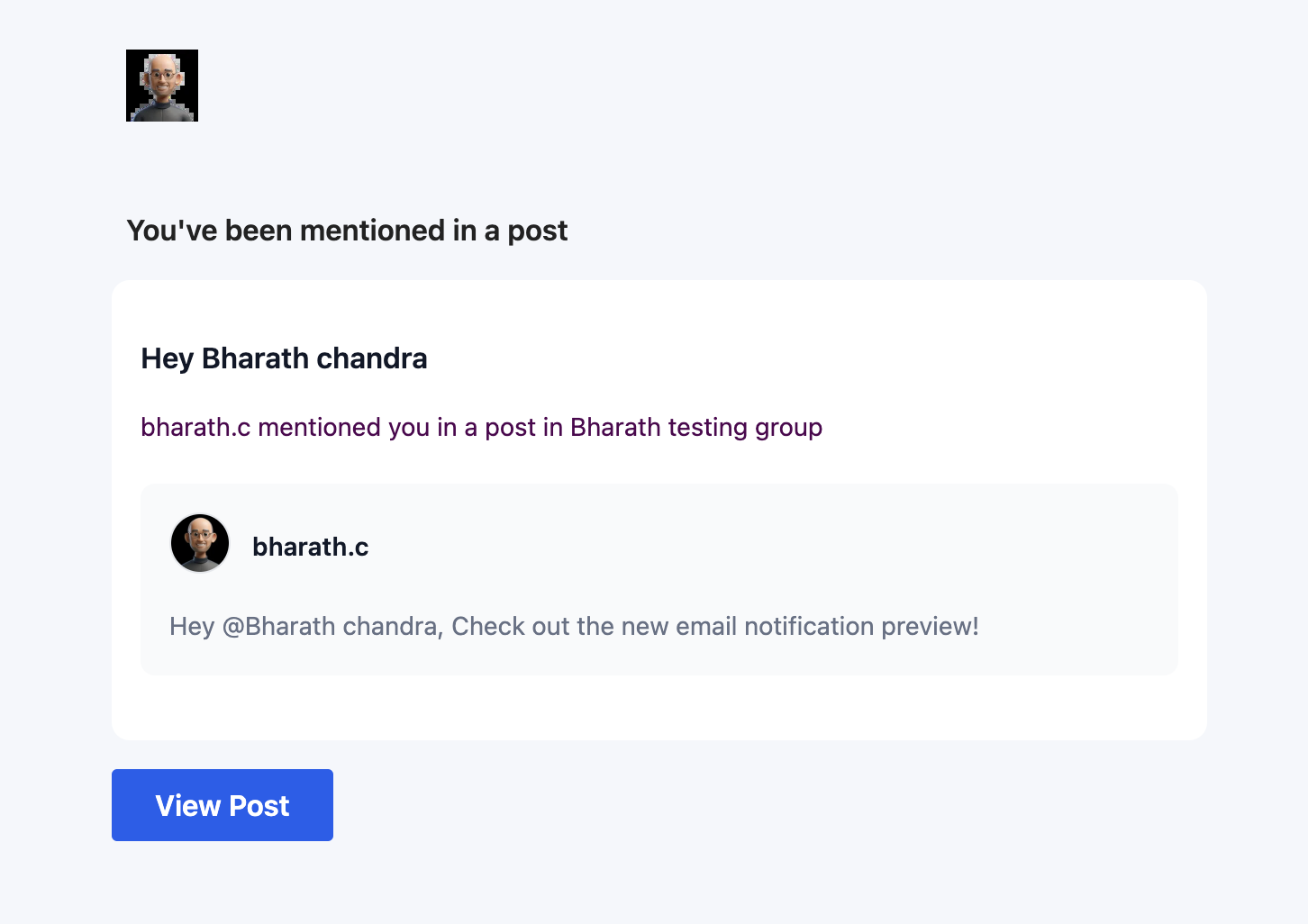Click the 'Hey Bharath chandra' greeting title
Viewport: 1308px width, 924px height.
284,358
